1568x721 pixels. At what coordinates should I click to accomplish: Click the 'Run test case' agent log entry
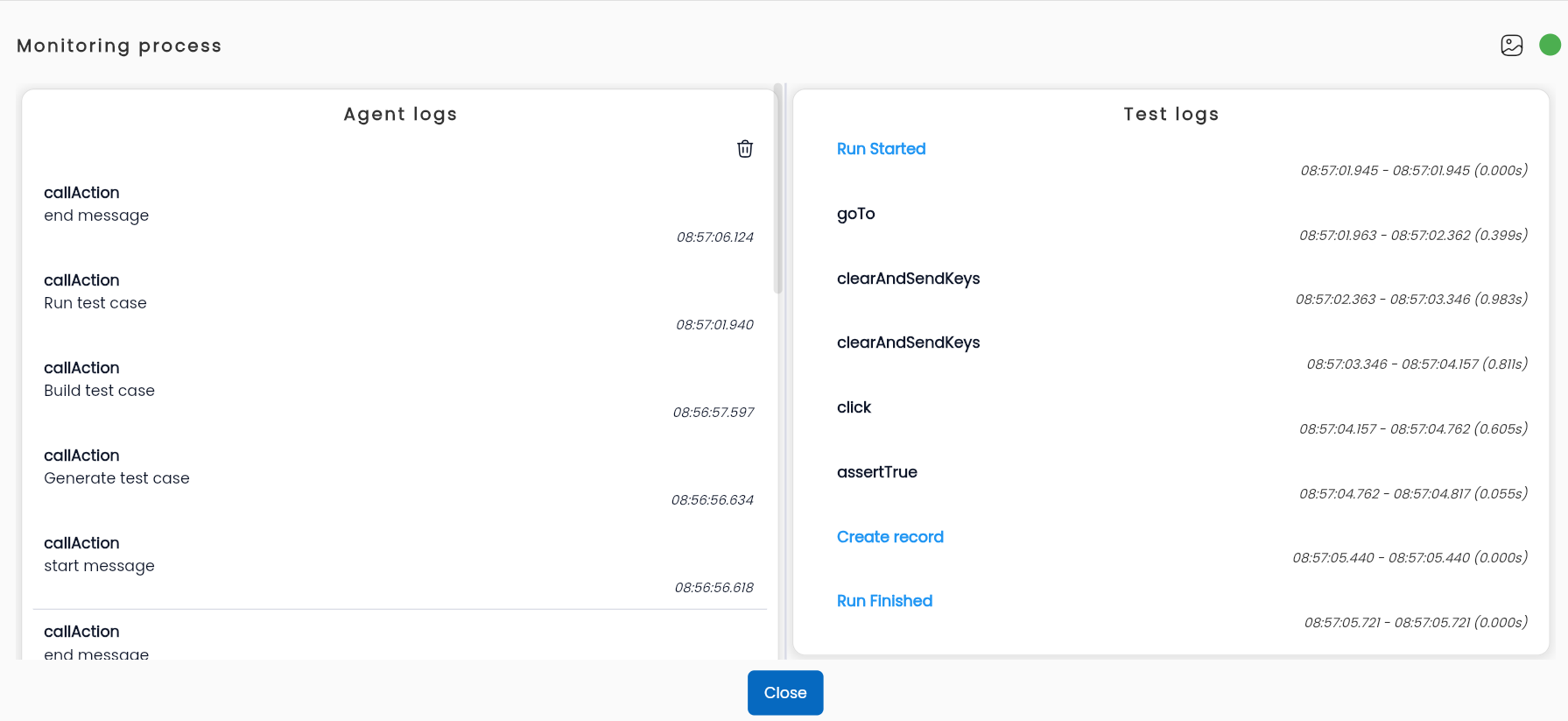point(95,303)
